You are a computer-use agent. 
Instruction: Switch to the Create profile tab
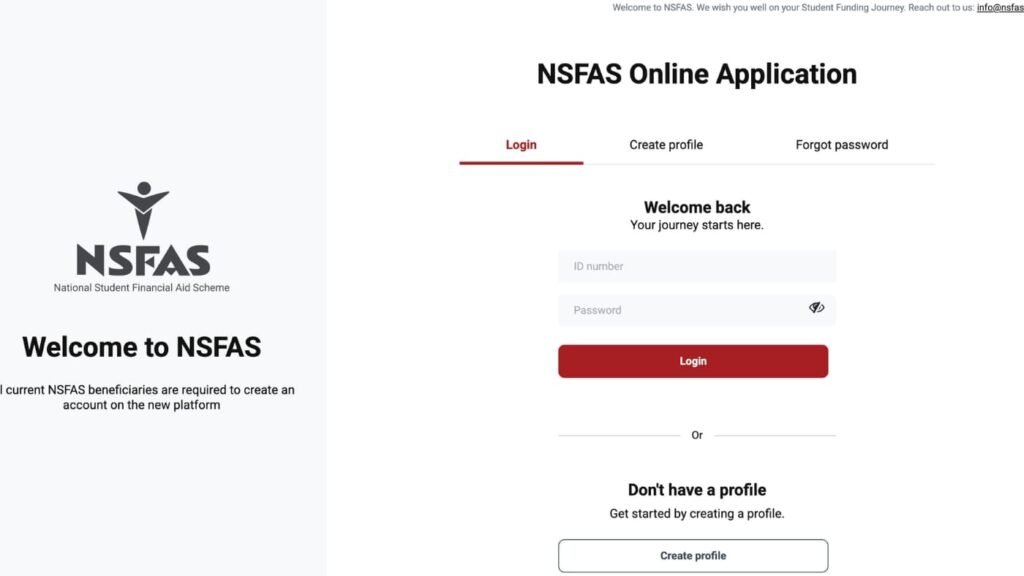(666, 144)
